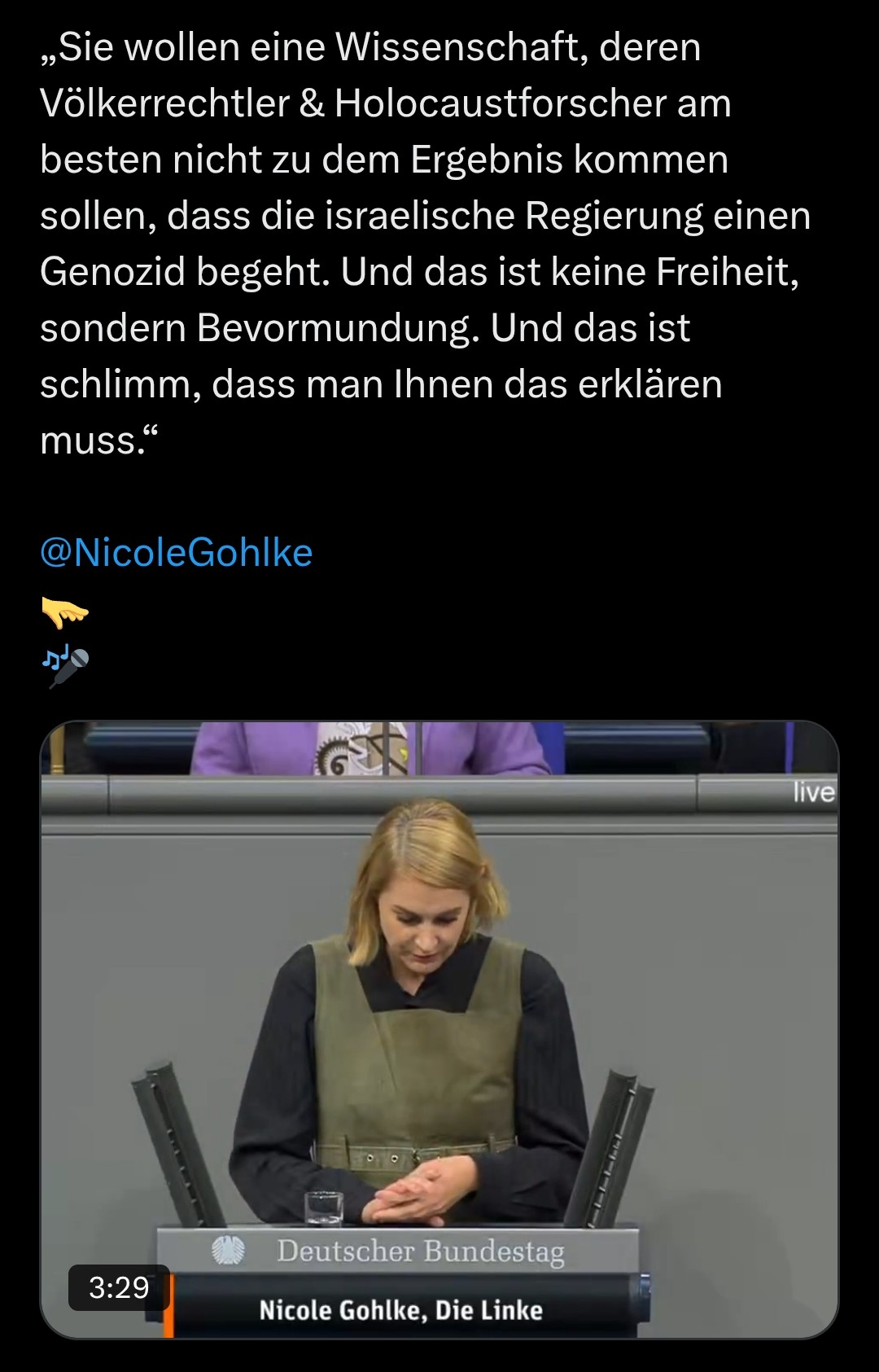
Task: Tap the glass of water on podium
Action: coord(324,1208)
